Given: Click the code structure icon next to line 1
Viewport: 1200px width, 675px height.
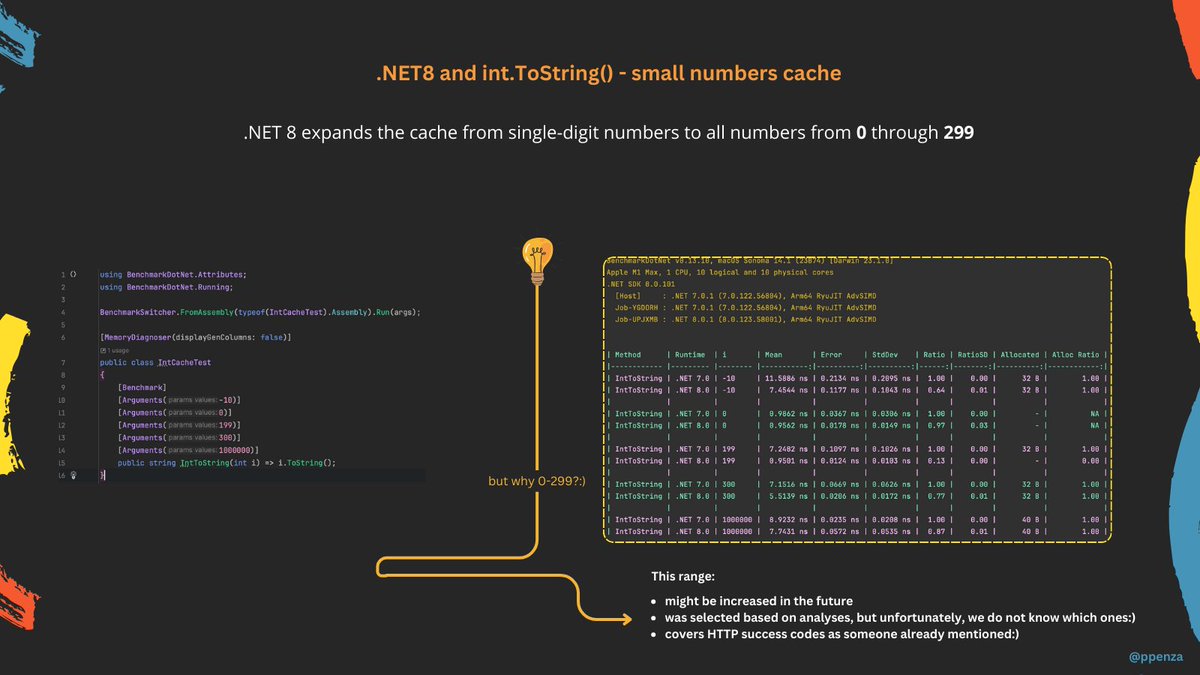Looking at the screenshot, I should tap(73, 275).
